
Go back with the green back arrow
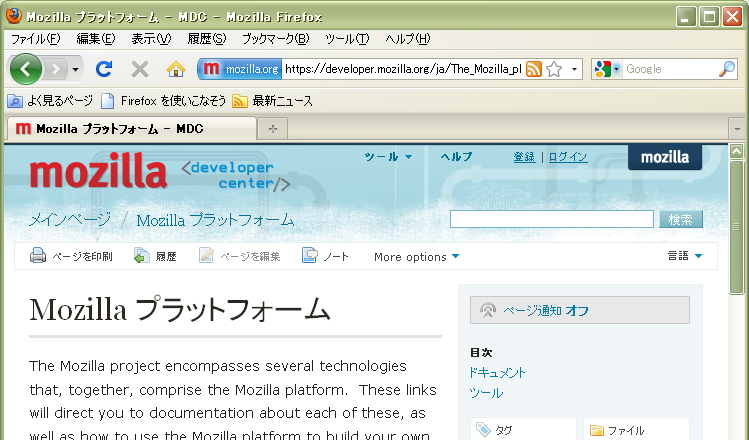coord(26,69)
